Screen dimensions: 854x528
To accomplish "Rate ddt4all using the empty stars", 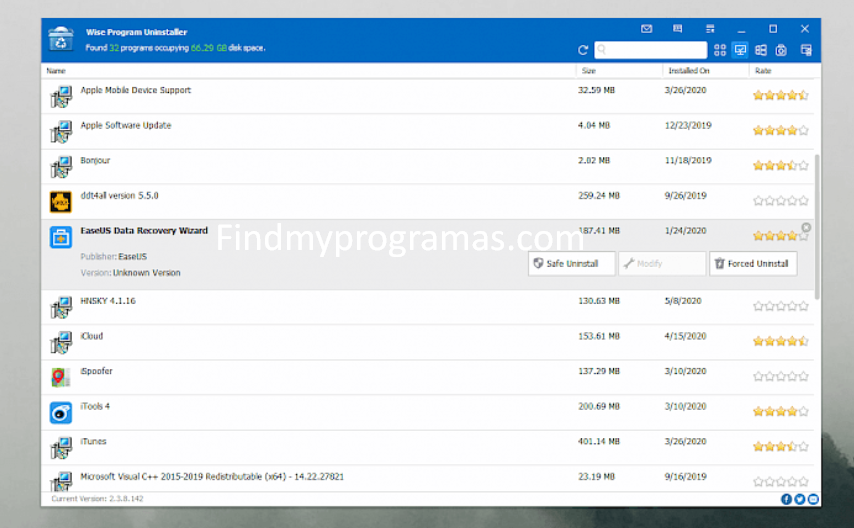I will [x=780, y=201].
